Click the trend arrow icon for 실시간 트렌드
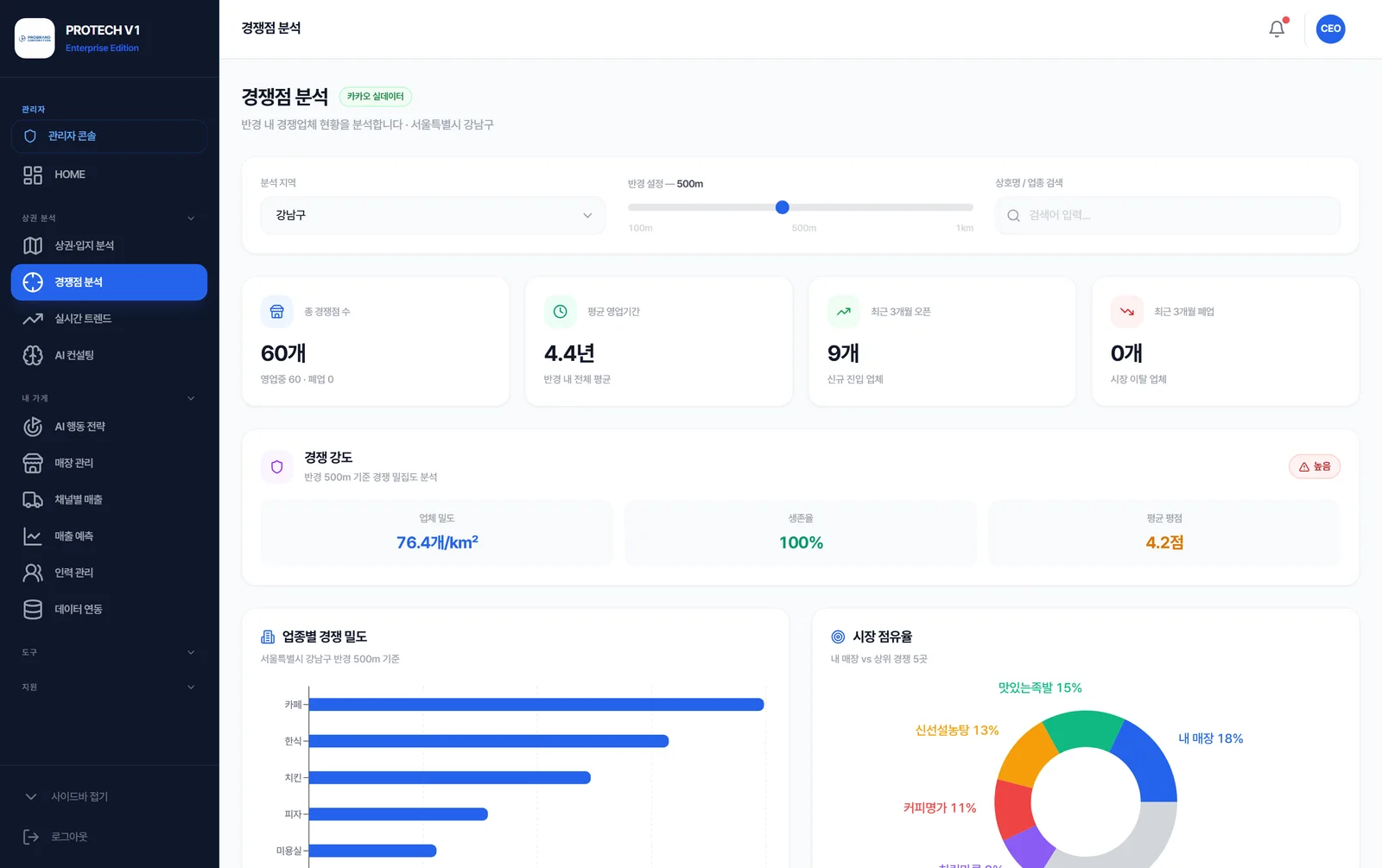Image resolution: width=1382 pixels, height=868 pixels. (x=33, y=319)
